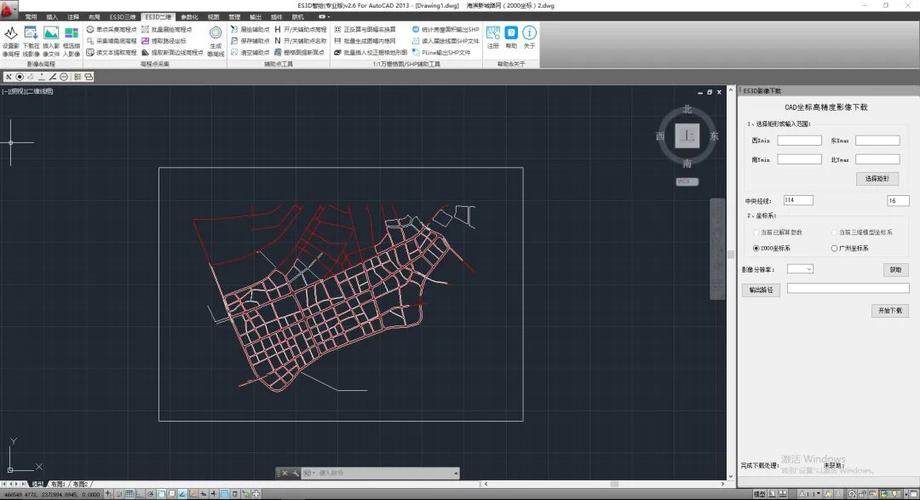This screenshot has width=920, height=500.
Task: Select the 当前已解算参数 radio option
Action: pyautogui.click(x=756, y=232)
